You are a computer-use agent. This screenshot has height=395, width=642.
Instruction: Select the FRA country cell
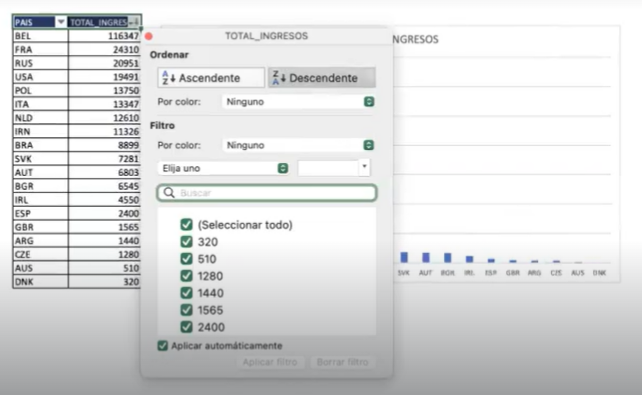pos(40,50)
